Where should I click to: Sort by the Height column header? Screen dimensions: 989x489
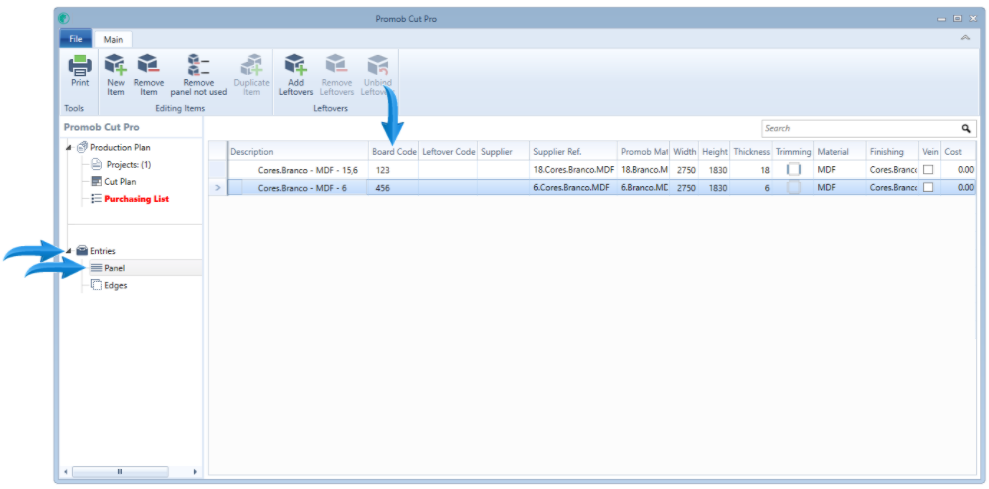[x=715, y=152]
